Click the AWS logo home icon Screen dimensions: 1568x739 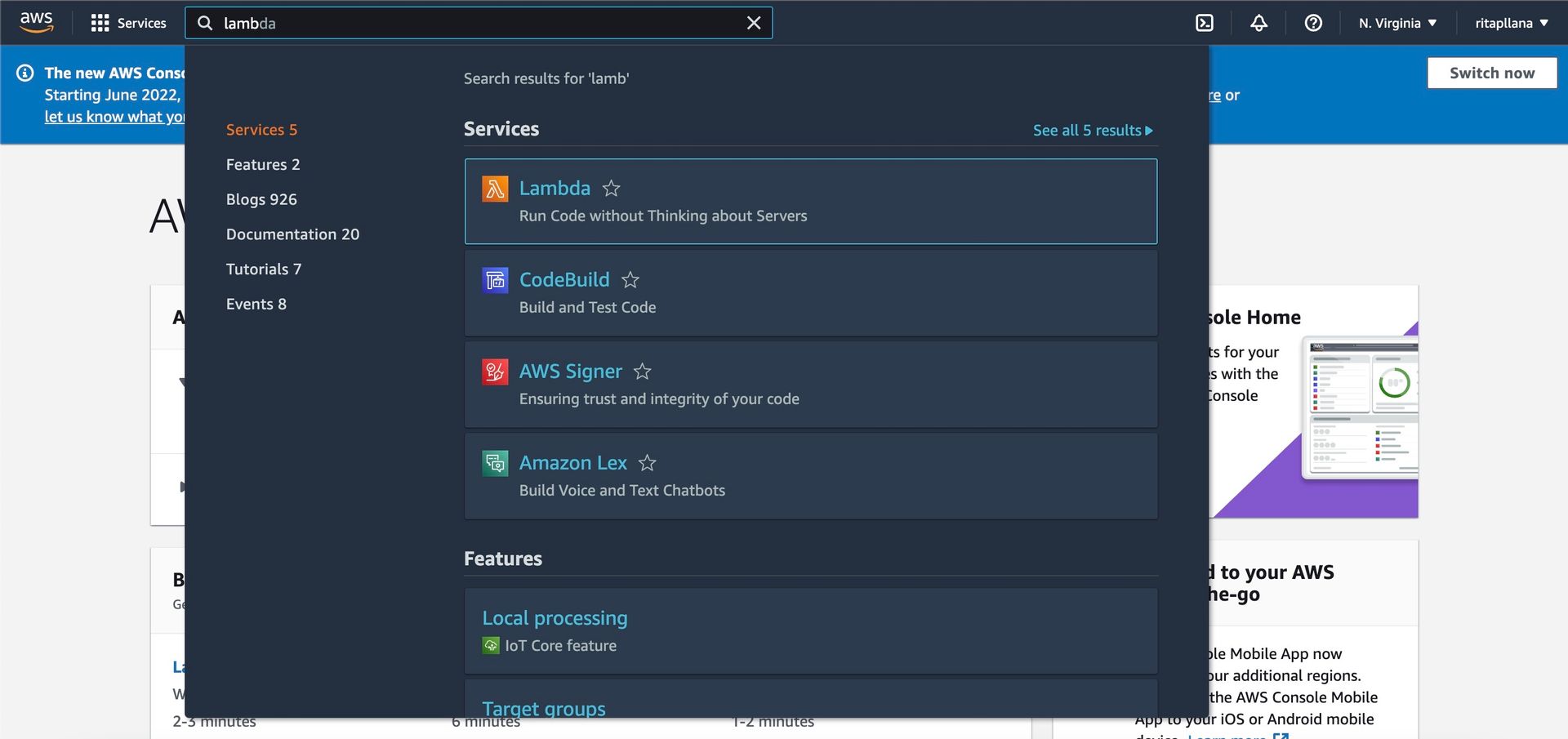(x=37, y=22)
